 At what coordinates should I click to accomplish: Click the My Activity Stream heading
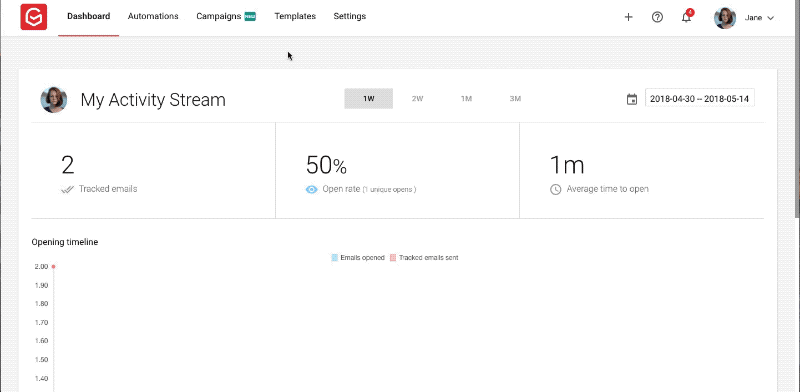153,100
